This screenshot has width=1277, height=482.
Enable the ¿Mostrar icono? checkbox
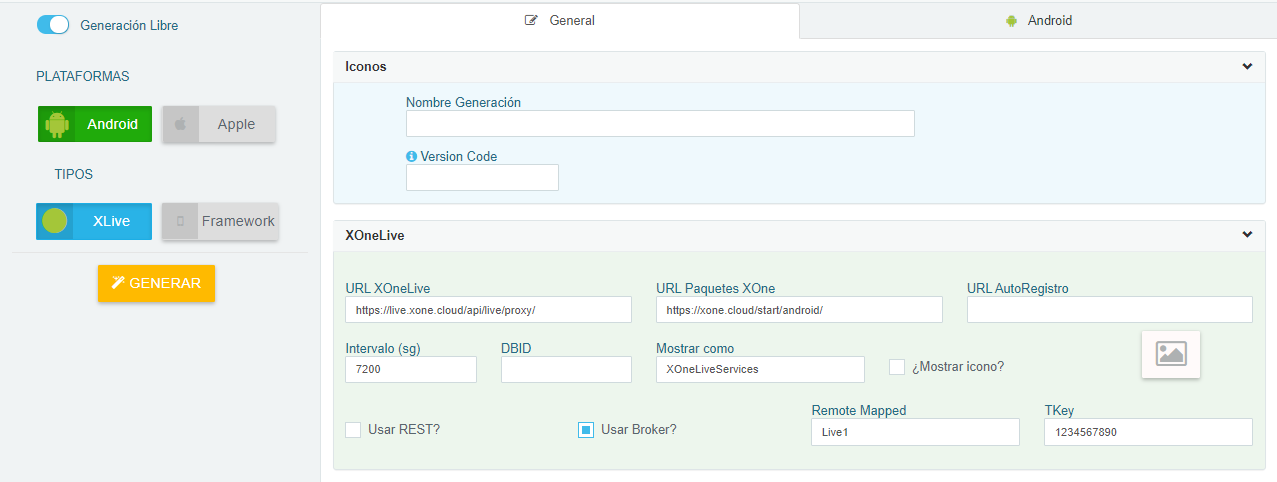point(897,367)
